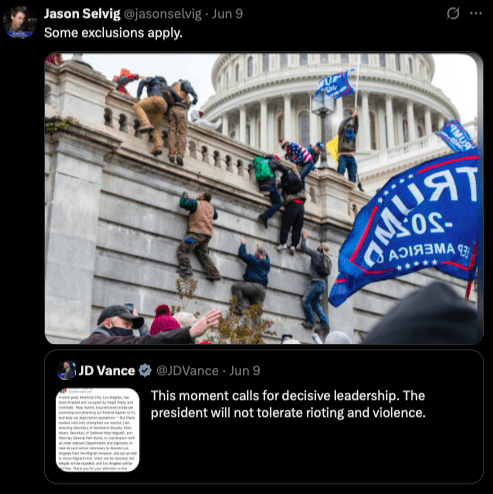Open the three-dot more options menu
The width and height of the screenshot is (493, 494).
pos(476,13)
